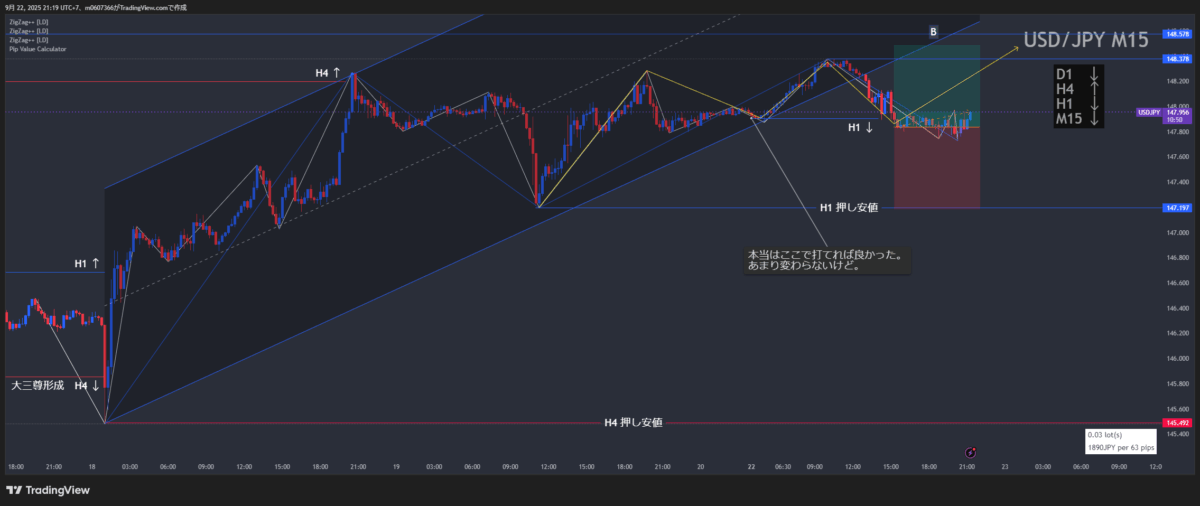Click the TradingView logo
This screenshot has width=1200, height=506.
(x=48, y=490)
